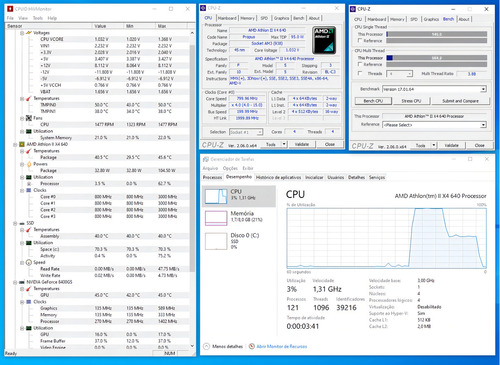500x365 pixels.
Task: Enable Reference checkbox under CPU Single Thread
Action: click(360, 40)
